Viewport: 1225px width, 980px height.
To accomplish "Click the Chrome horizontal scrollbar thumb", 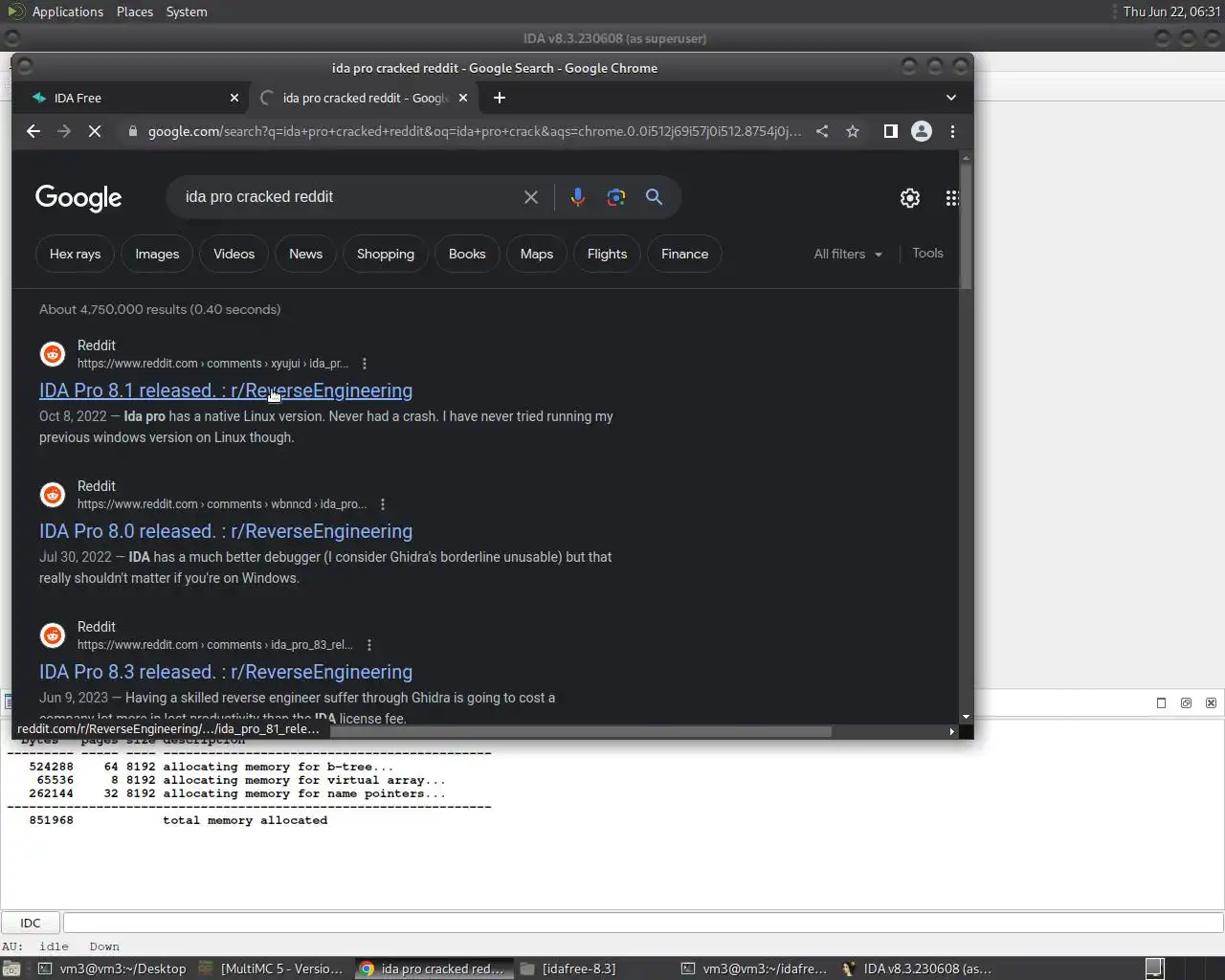I will [x=581, y=731].
